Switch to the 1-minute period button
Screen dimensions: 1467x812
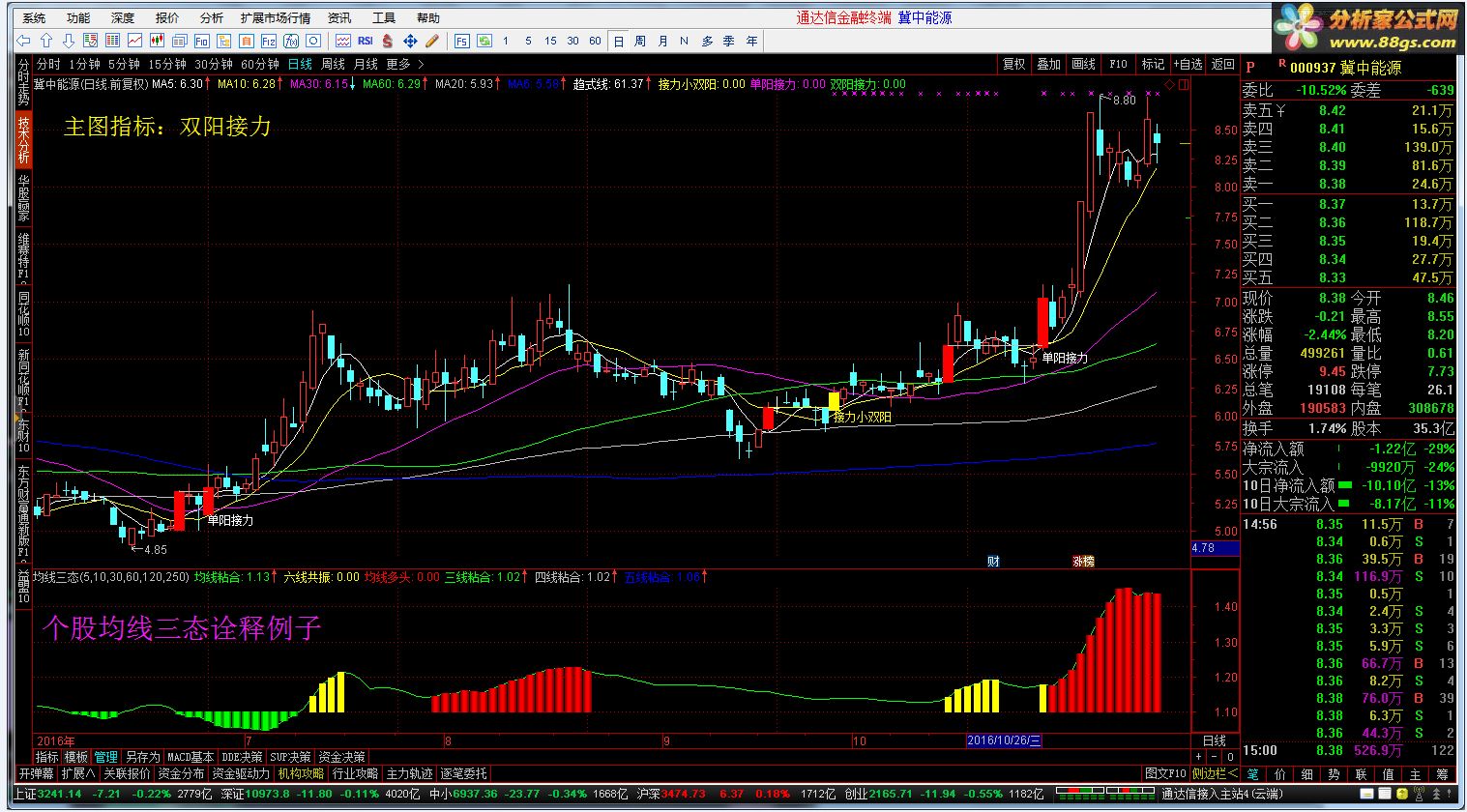click(505, 41)
